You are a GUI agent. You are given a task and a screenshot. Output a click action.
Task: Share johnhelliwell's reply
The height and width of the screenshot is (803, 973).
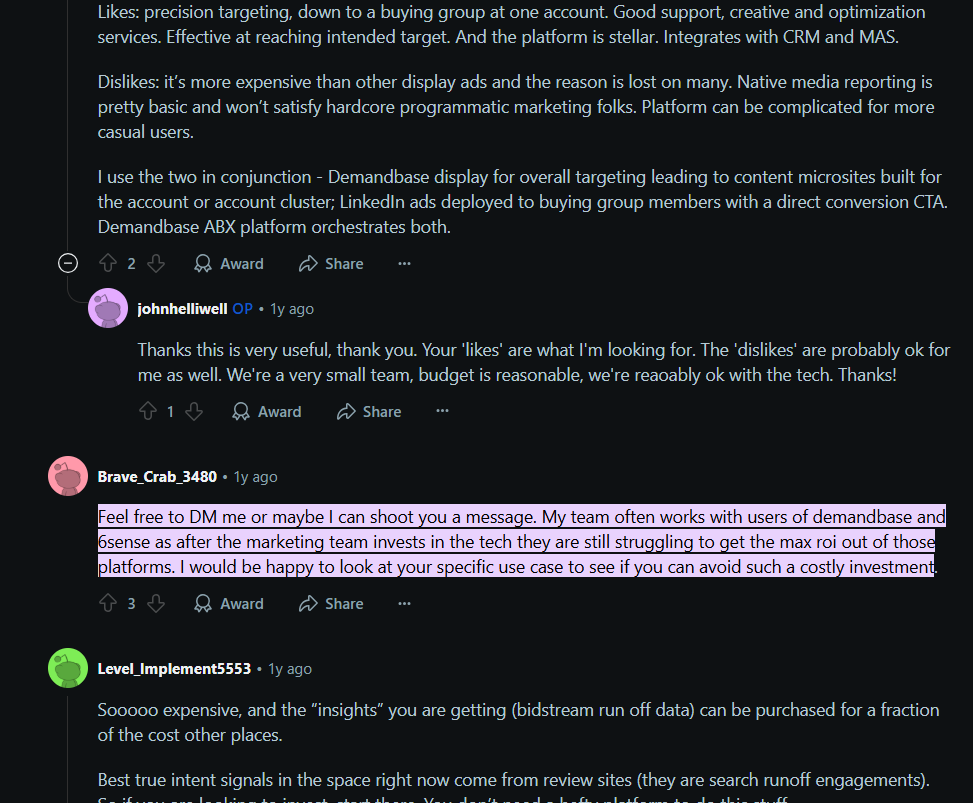point(369,412)
